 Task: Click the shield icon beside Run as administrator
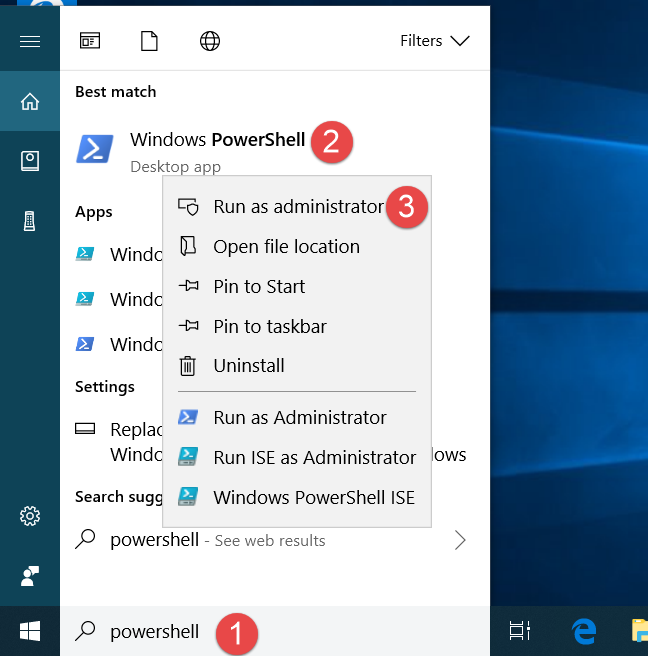click(188, 207)
